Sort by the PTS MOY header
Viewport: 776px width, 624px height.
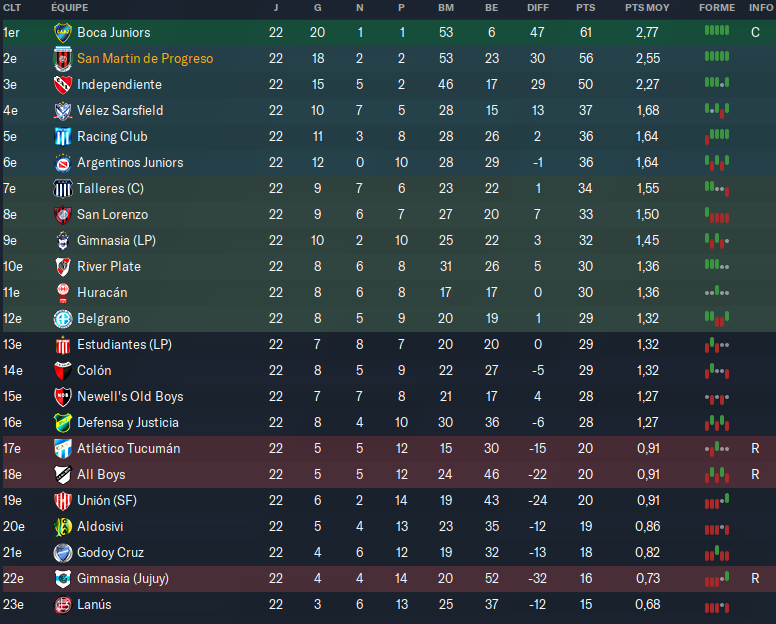click(x=647, y=8)
